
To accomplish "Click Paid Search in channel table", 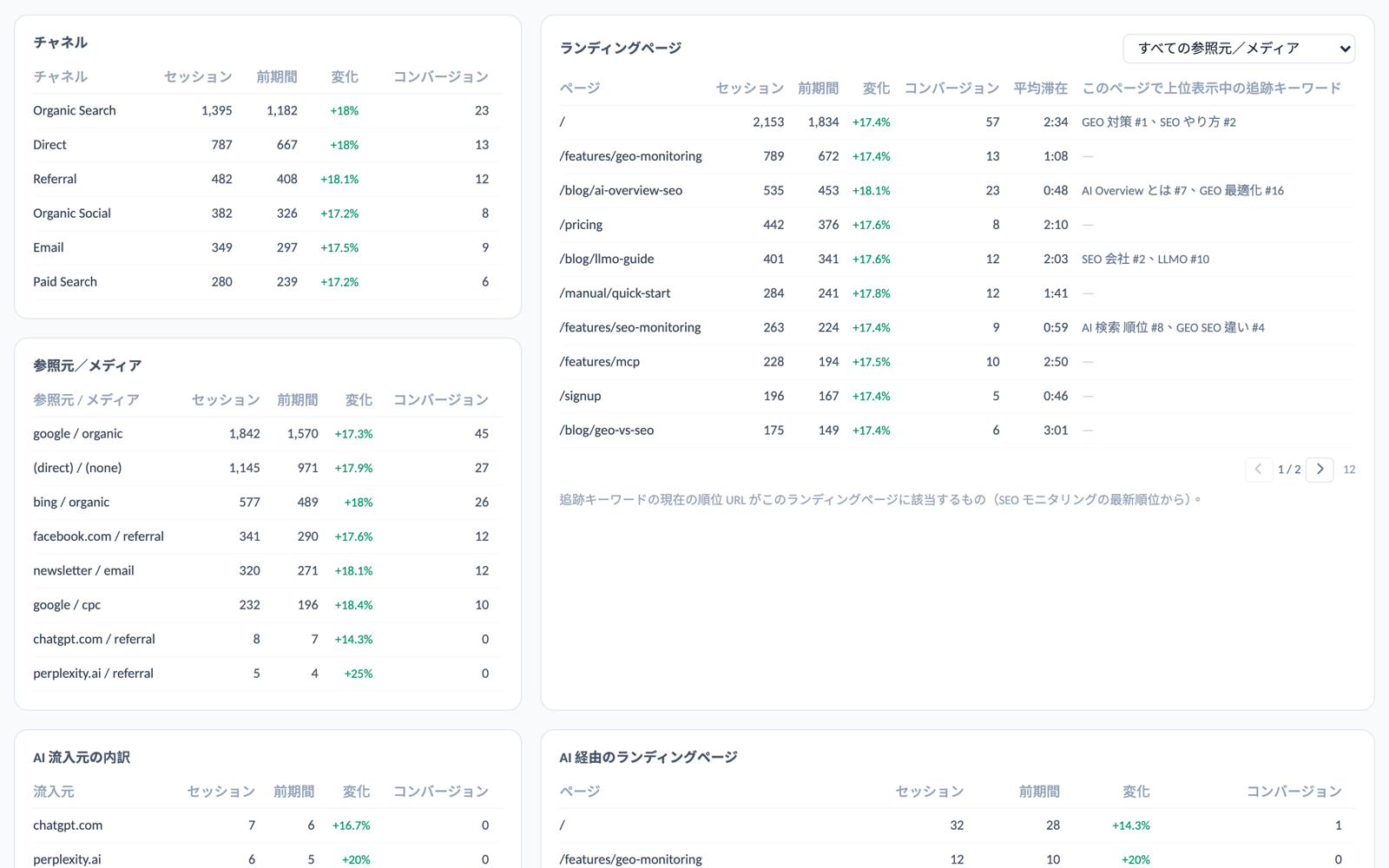I will coord(65,282).
